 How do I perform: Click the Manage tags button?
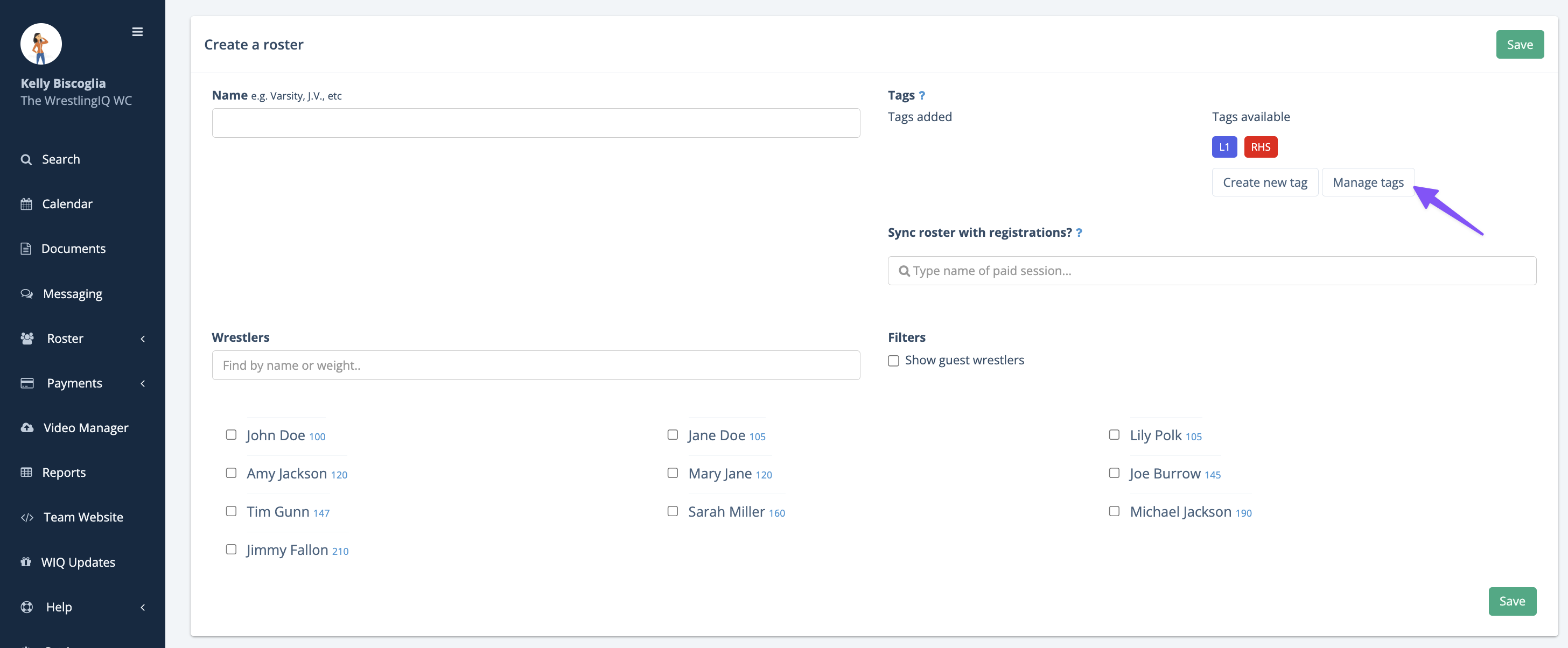pyautogui.click(x=1368, y=182)
